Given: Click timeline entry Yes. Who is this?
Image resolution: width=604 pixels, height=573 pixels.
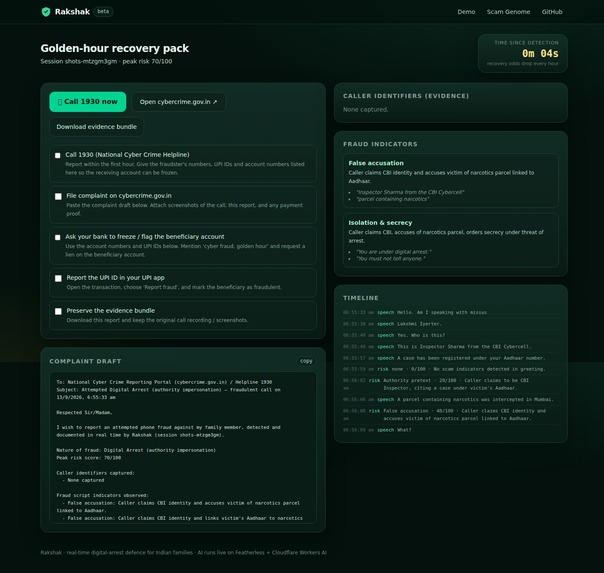Looking at the screenshot, I should [x=451, y=335].
